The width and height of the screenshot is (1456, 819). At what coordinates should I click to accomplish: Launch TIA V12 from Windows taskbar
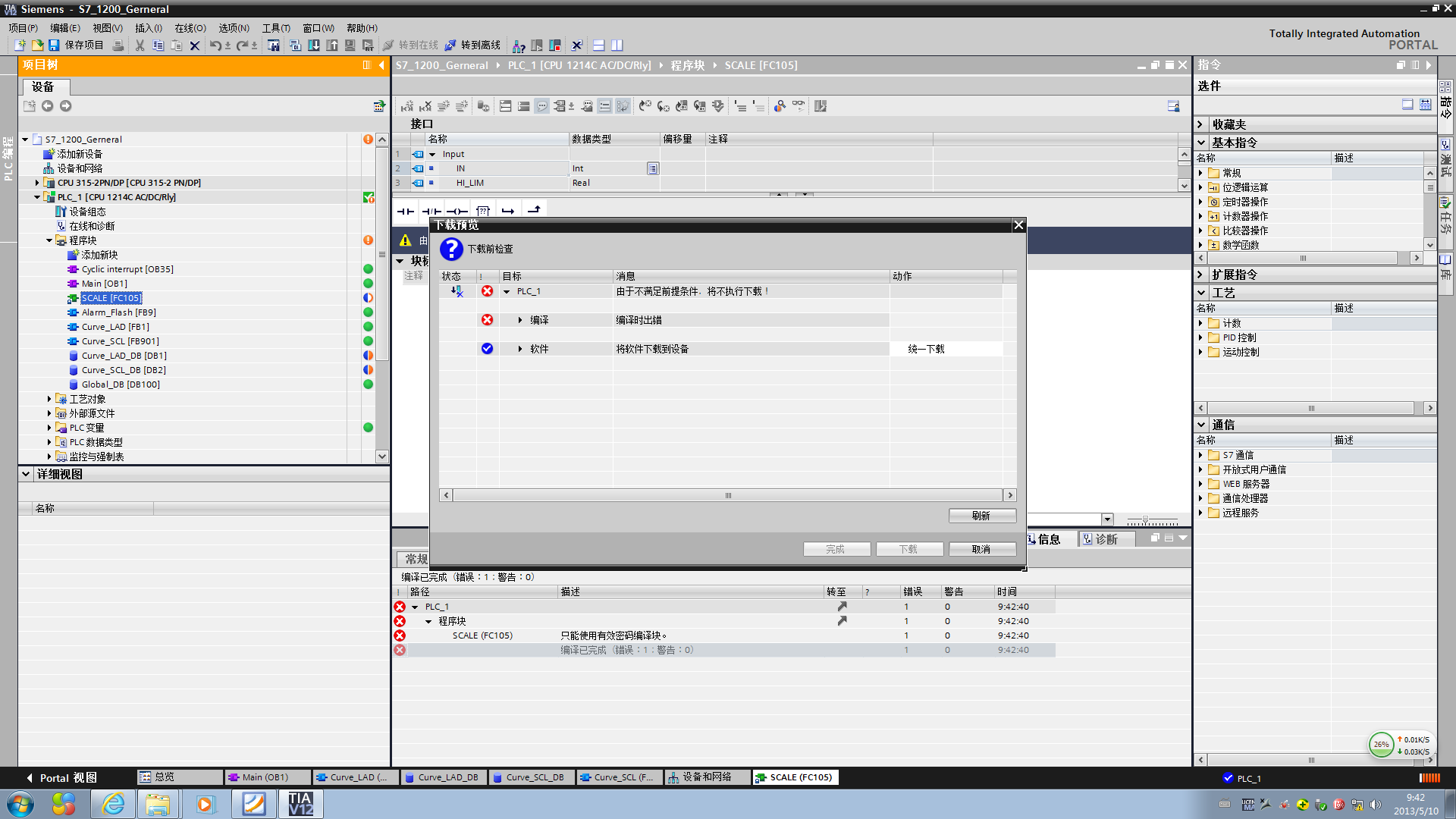click(301, 804)
